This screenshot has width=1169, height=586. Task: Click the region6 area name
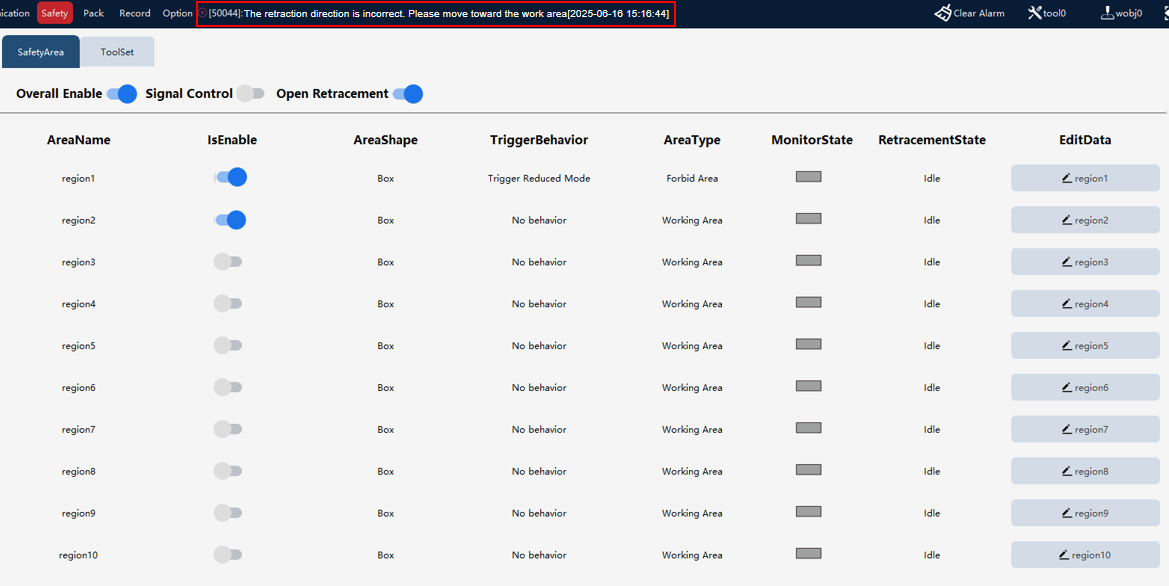click(78, 387)
